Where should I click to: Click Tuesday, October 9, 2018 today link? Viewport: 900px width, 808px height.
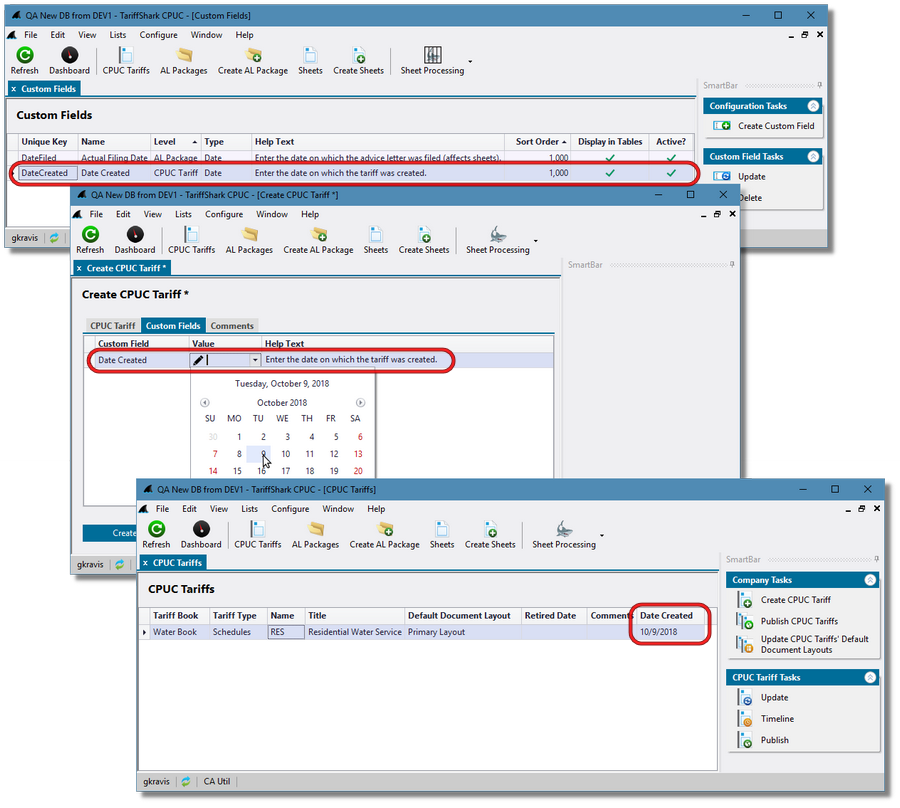click(282, 383)
